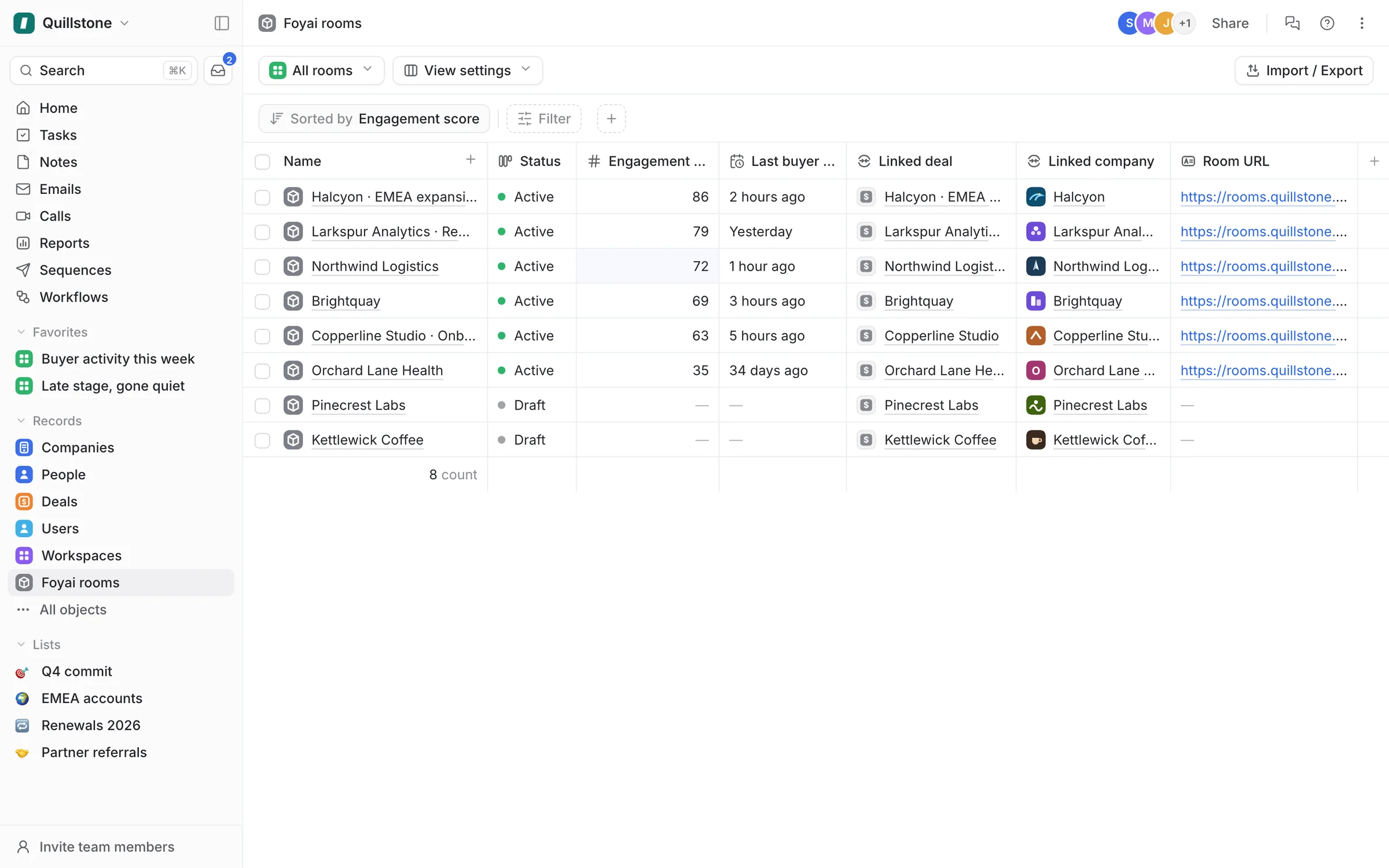Check the Northwind Logistics row checkbox
Screen dimensions: 1389x868
click(x=262, y=267)
